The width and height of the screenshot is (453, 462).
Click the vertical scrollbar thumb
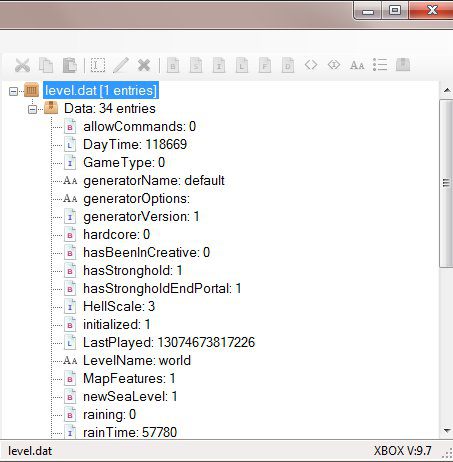tap(446, 183)
